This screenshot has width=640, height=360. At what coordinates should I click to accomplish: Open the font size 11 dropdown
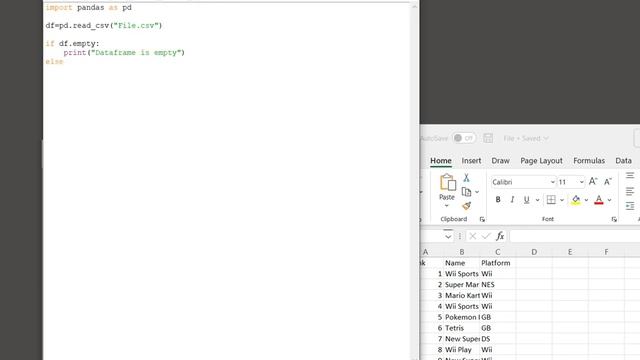point(582,182)
